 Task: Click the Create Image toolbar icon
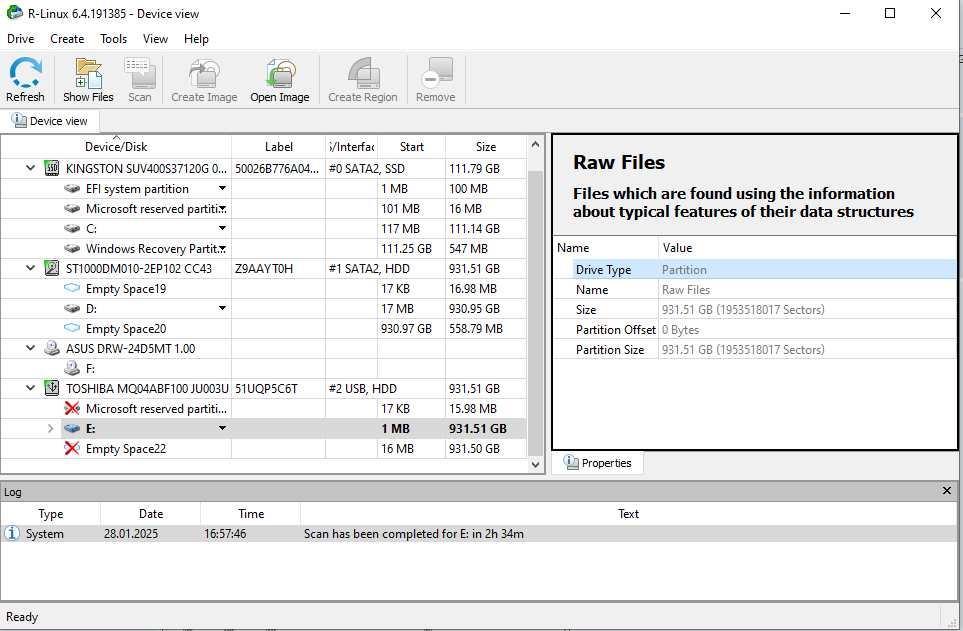pos(204,80)
